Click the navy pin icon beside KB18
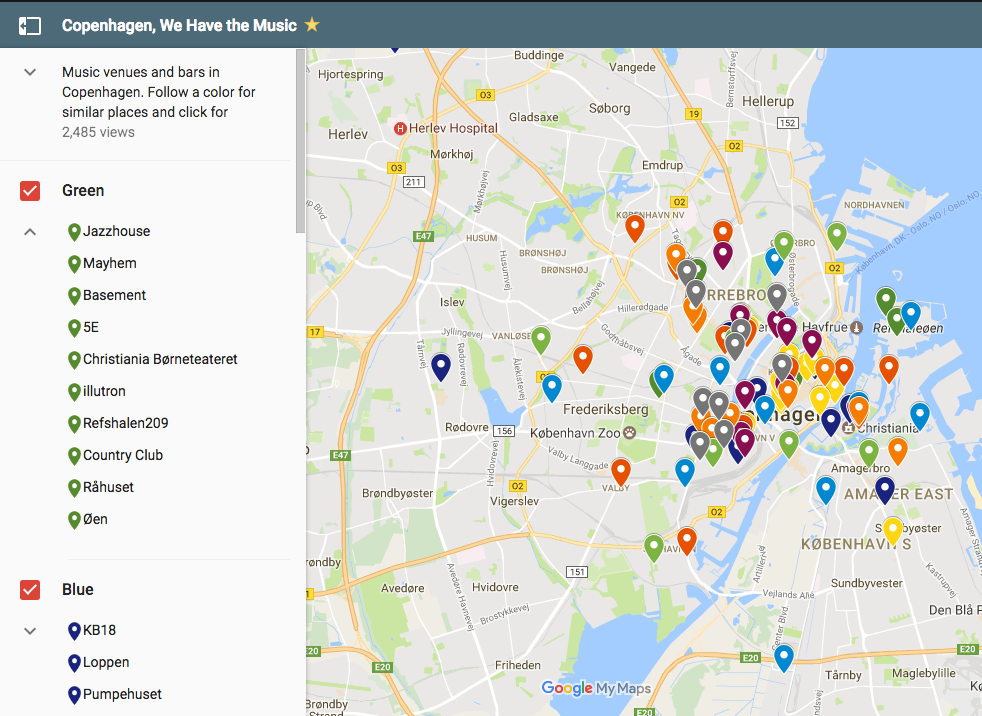Screen dimensions: 982x716 pyautogui.click(x=74, y=631)
